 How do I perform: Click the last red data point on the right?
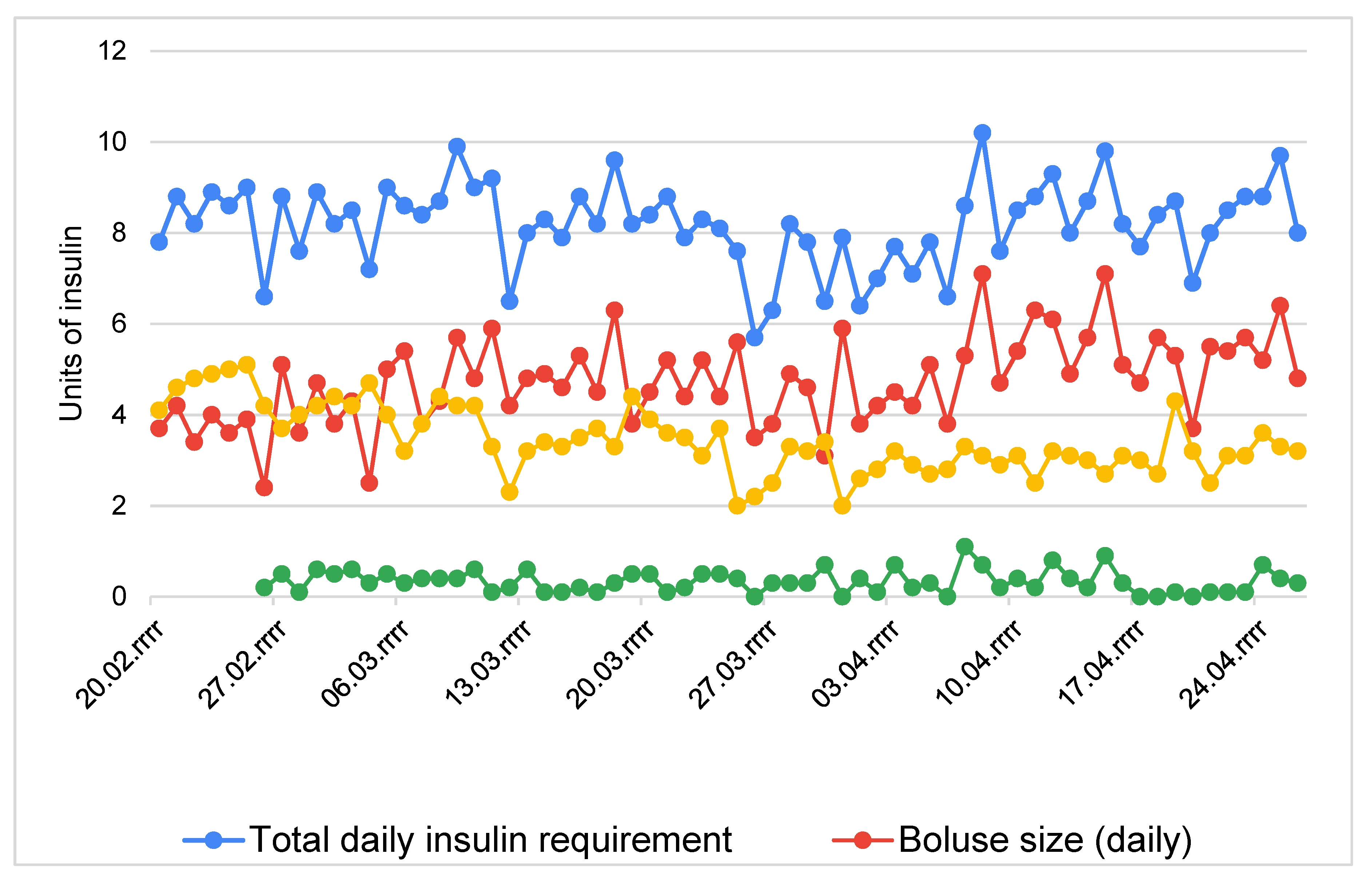coord(1297,378)
